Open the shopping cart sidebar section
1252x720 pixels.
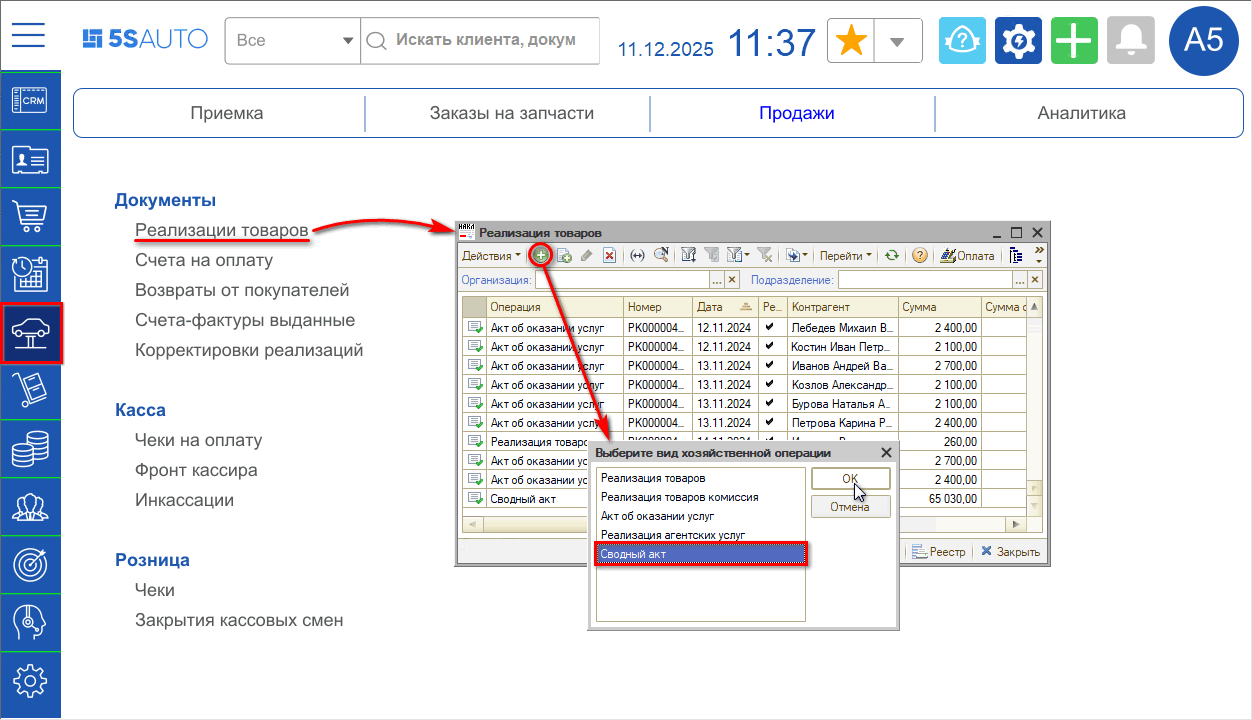click(30, 215)
